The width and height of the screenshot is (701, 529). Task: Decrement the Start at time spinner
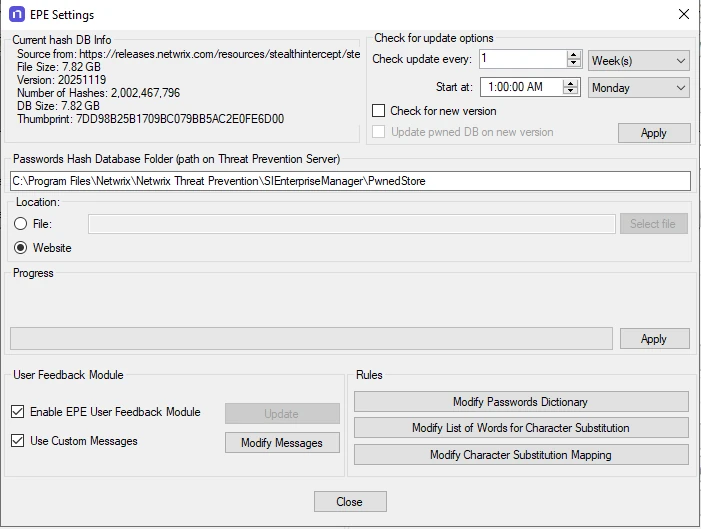pyautogui.click(x=570, y=91)
